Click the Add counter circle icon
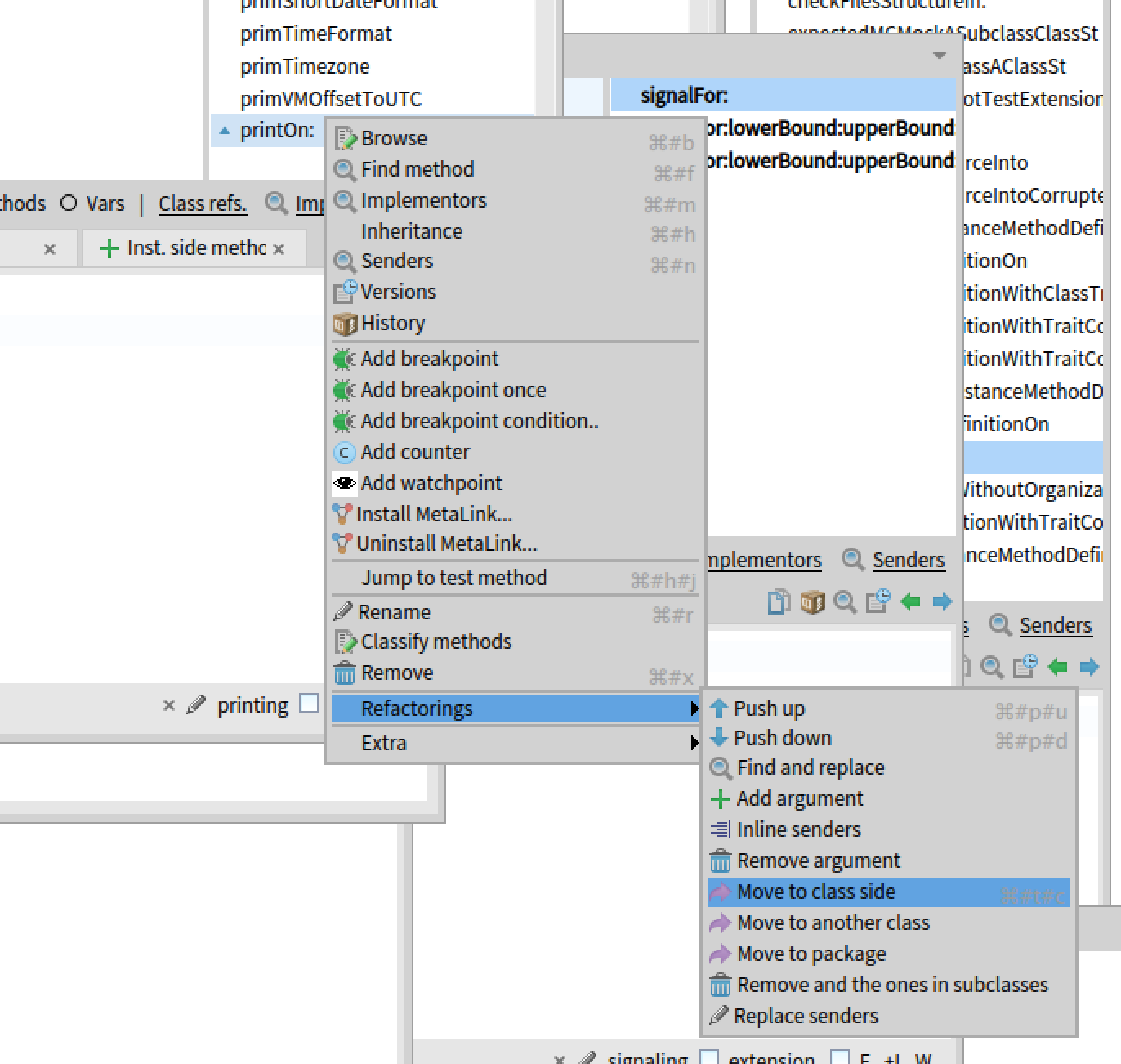Screen dimensions: 1121x1064 point(345,453)
